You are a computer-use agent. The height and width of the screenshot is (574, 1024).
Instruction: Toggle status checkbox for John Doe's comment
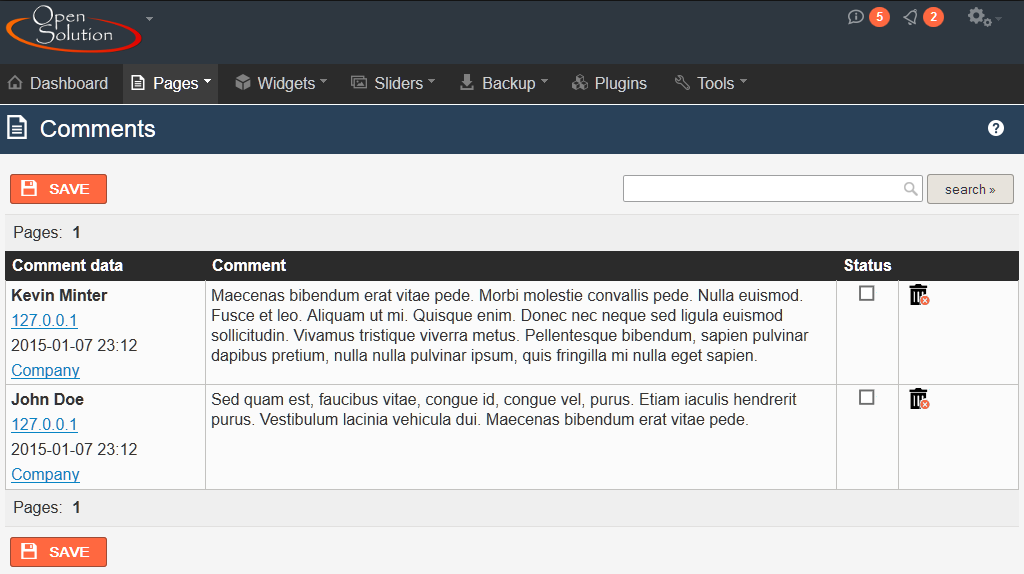867,397
